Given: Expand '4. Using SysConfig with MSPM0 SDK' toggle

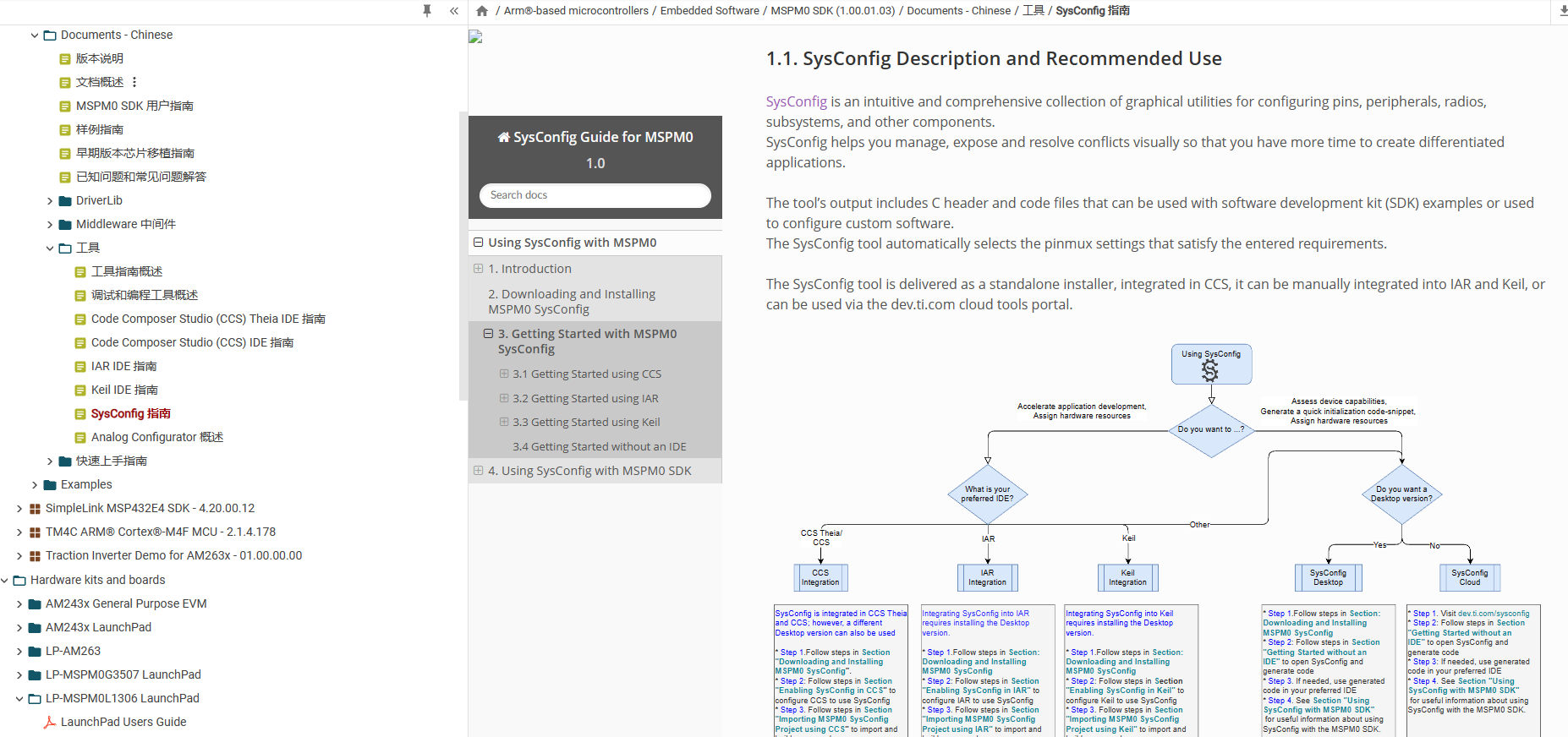Looking at the screenshot, I should 479,471.
